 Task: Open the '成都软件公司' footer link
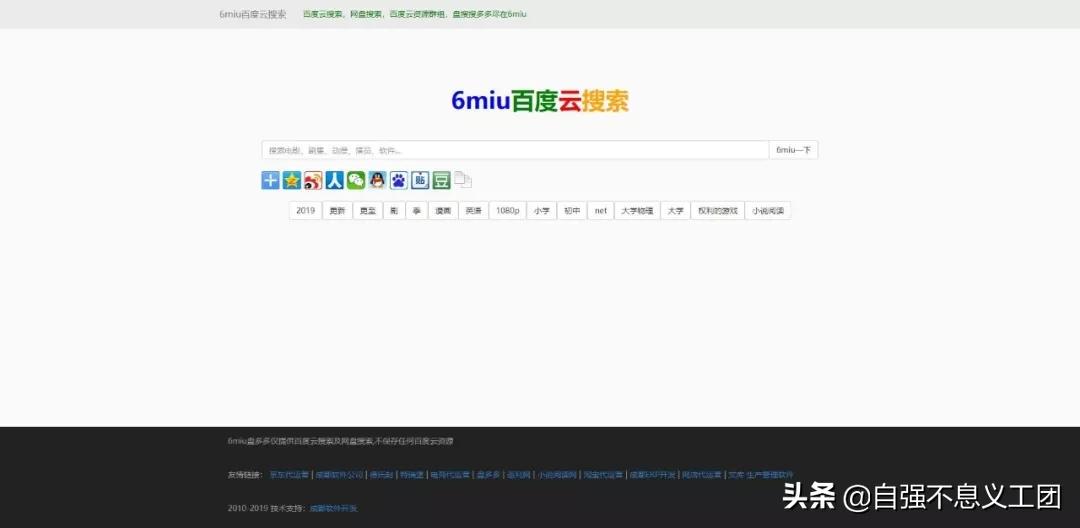point(339,475)
